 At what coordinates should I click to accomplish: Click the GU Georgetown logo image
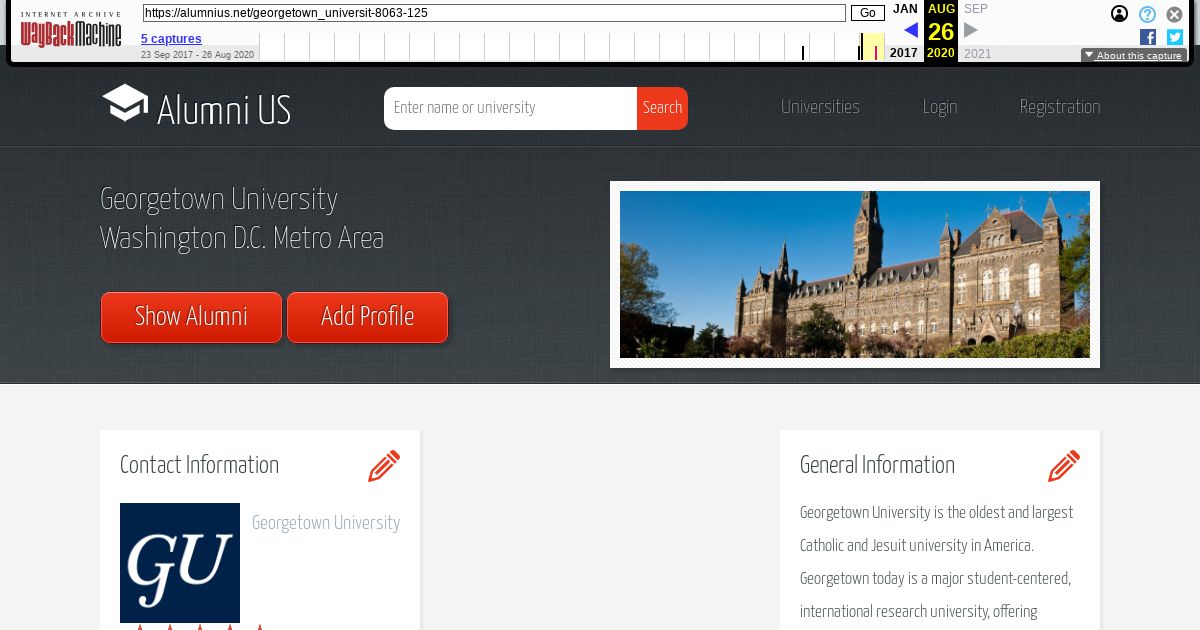(180, 563)
